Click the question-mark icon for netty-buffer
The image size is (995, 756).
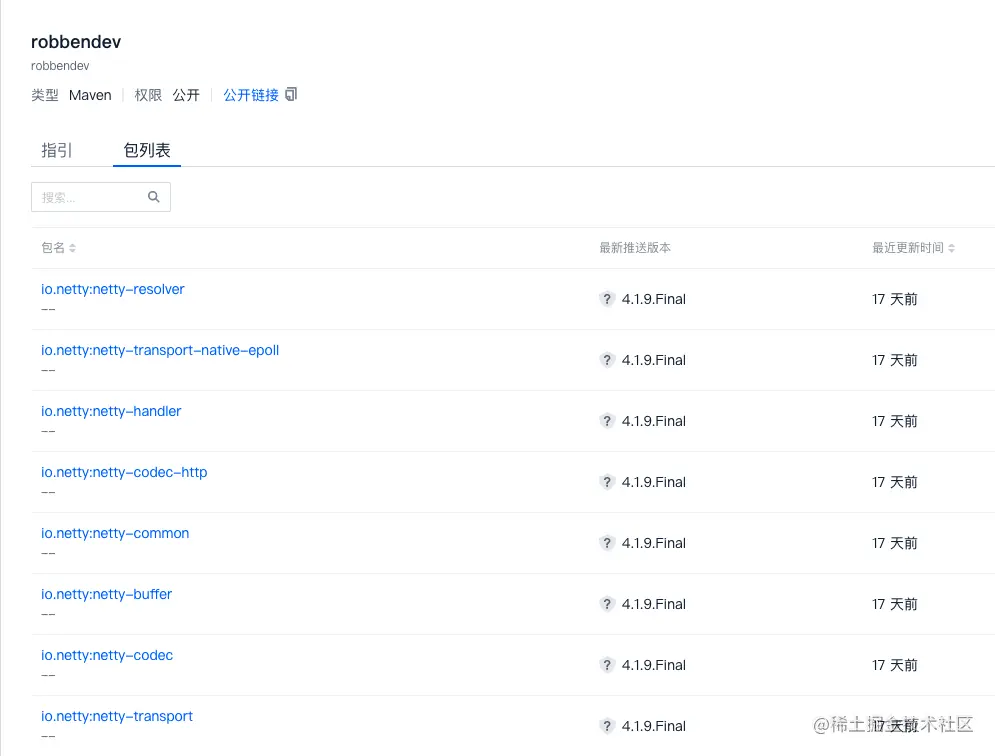tap(607, 604)
